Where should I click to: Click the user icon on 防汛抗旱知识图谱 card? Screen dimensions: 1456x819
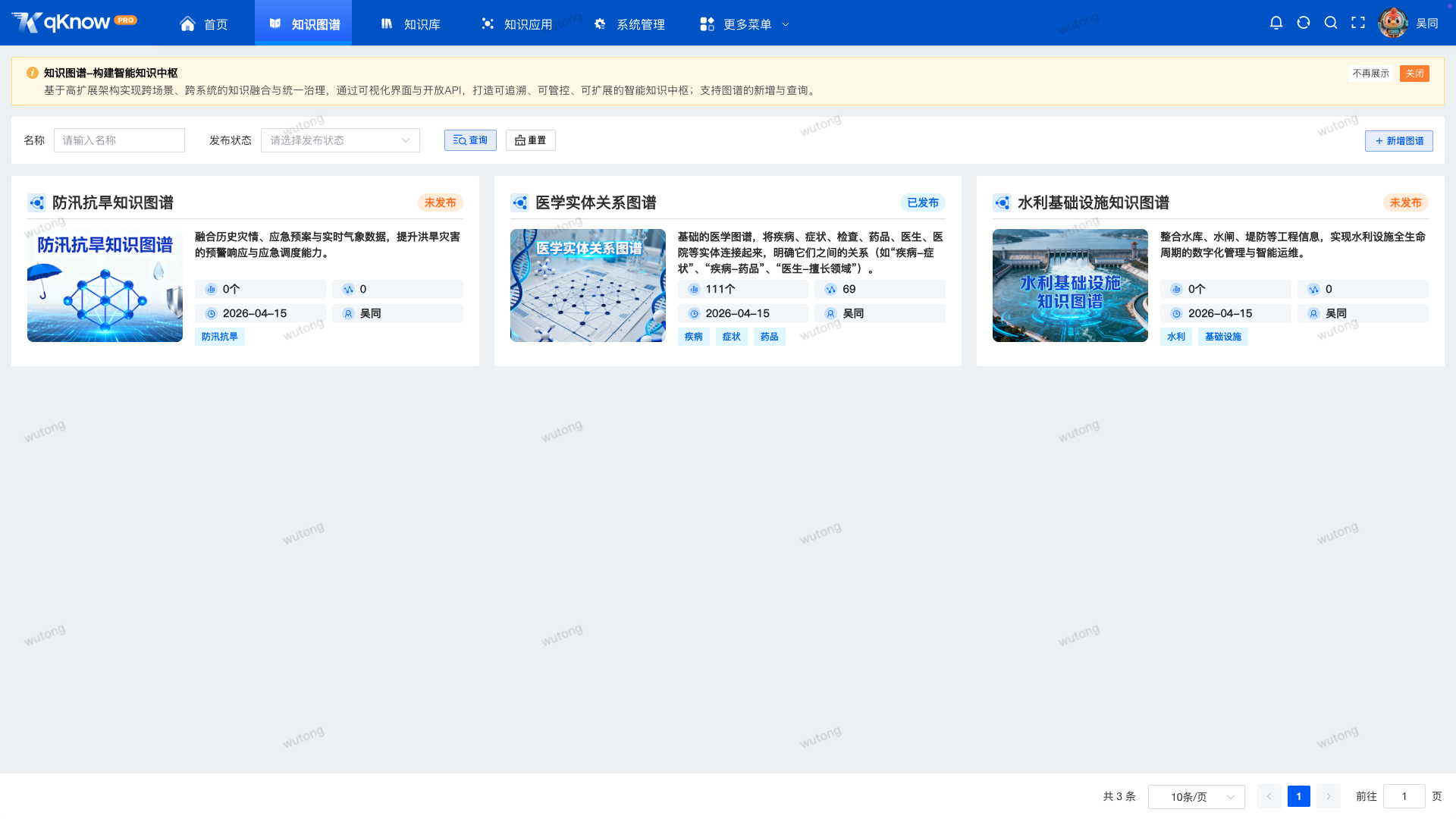tap(348, 313)
